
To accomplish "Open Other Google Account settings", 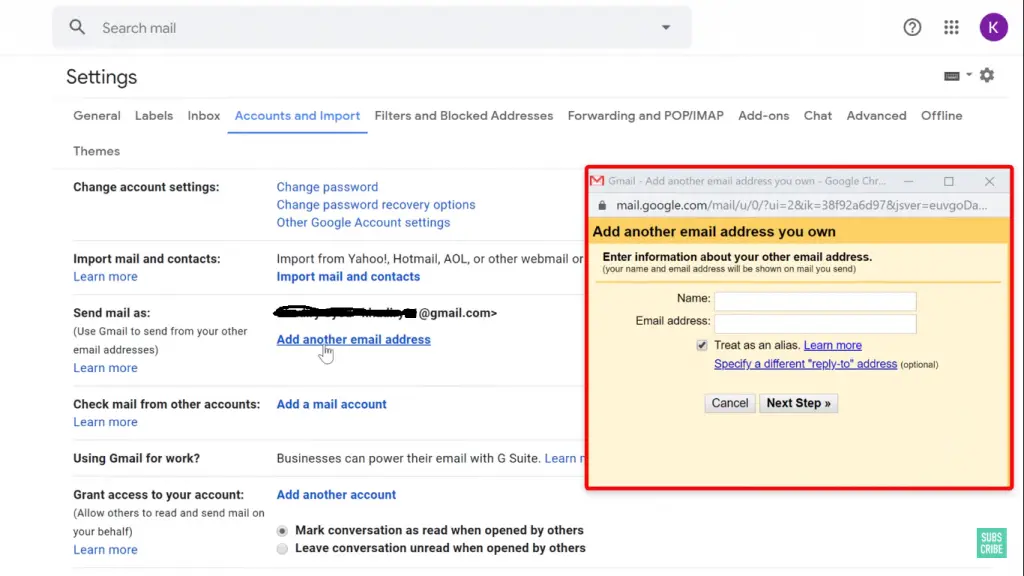I will click(x=363, y=222).
